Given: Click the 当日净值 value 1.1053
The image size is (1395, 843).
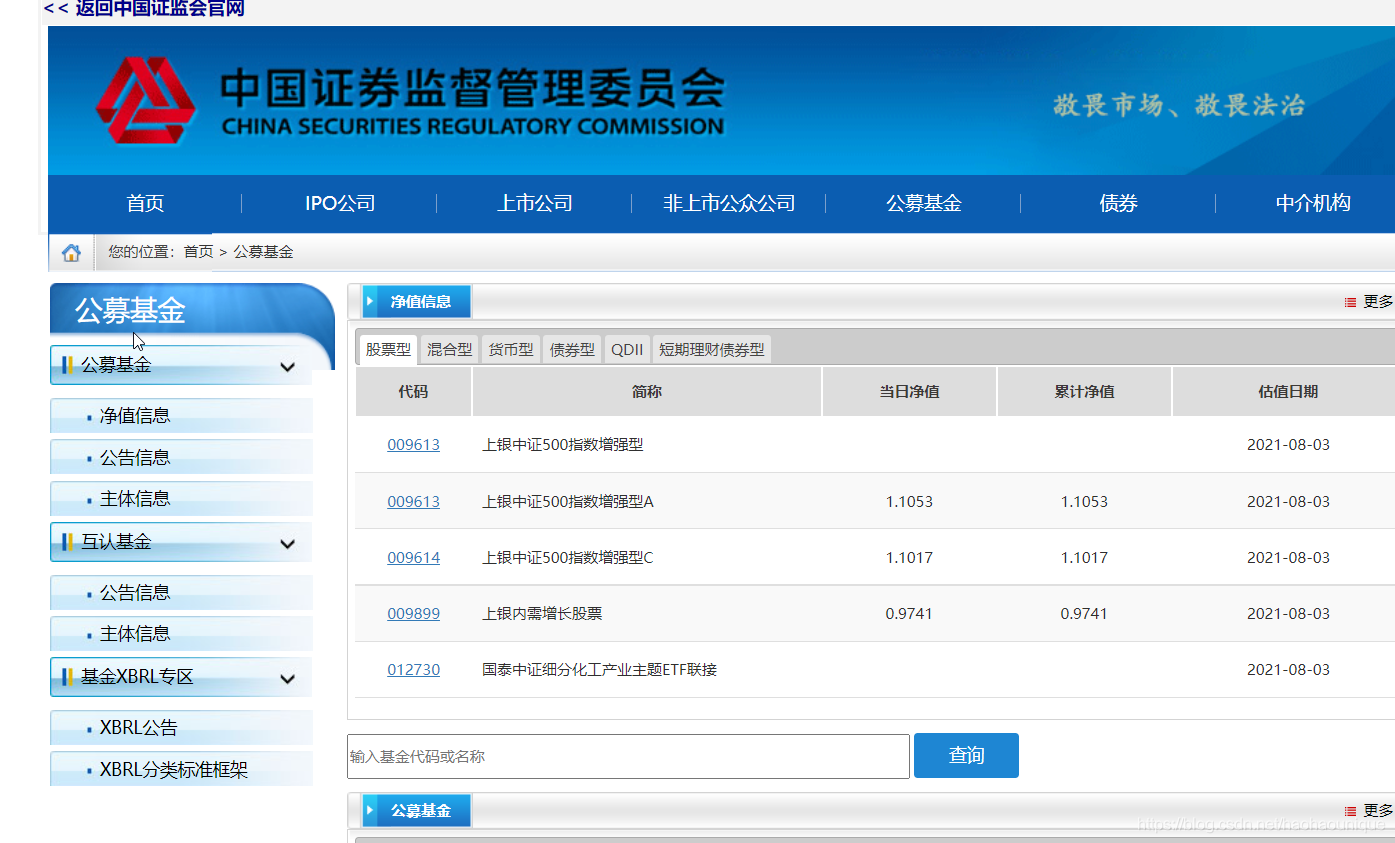Looking at the screenshot, I should coord(909,502).
